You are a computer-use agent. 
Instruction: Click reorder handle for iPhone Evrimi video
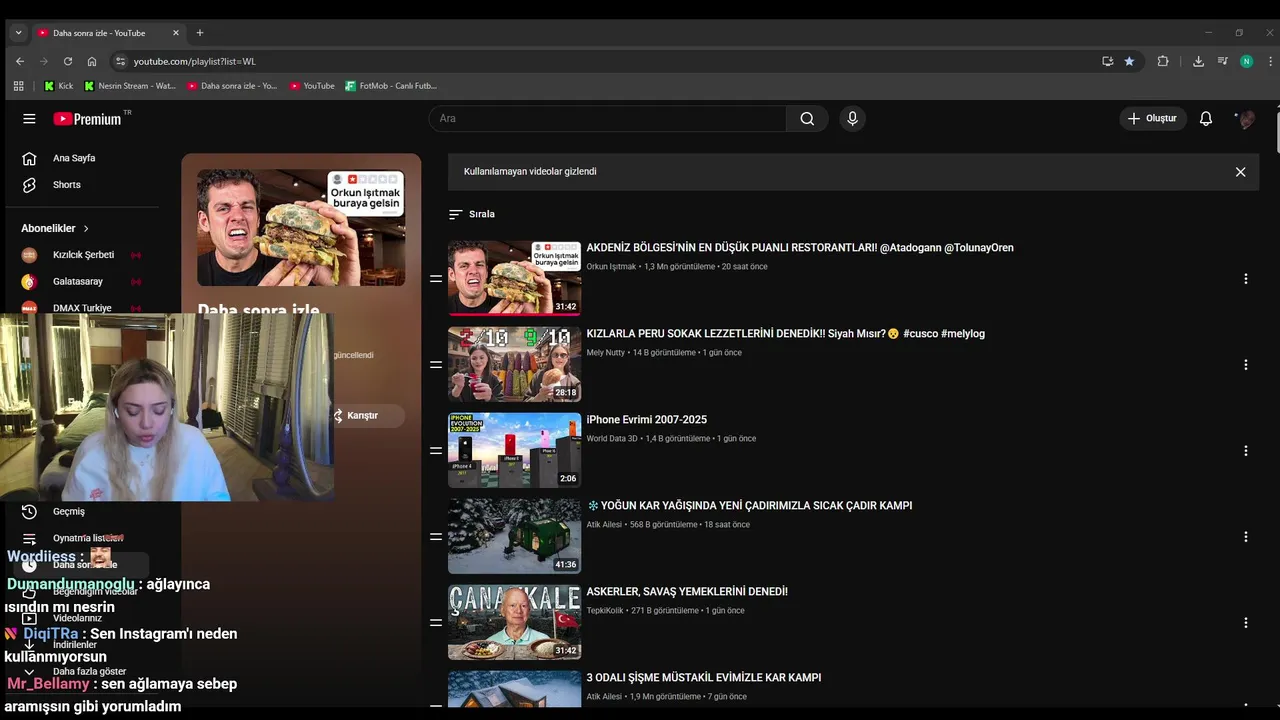tap(436, 451)
